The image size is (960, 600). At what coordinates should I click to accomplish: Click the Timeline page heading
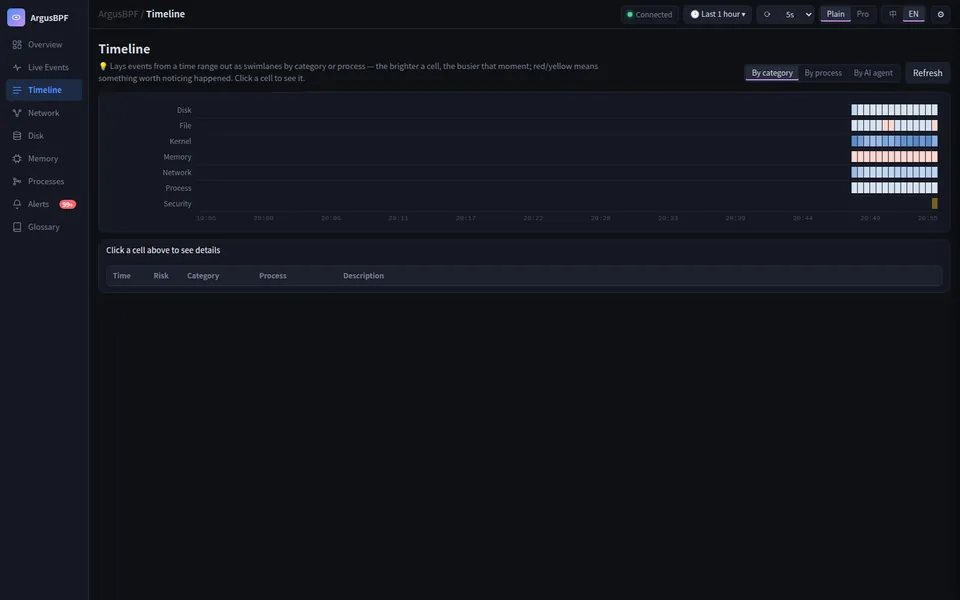point(124,49)
